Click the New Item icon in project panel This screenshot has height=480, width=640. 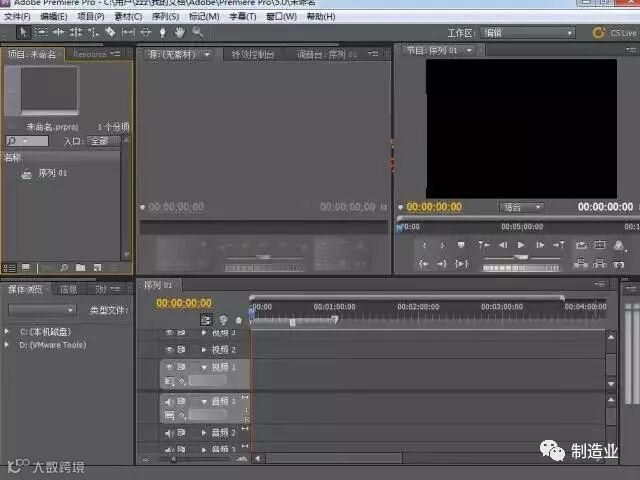pyautogui.click(x=97, y=267)
